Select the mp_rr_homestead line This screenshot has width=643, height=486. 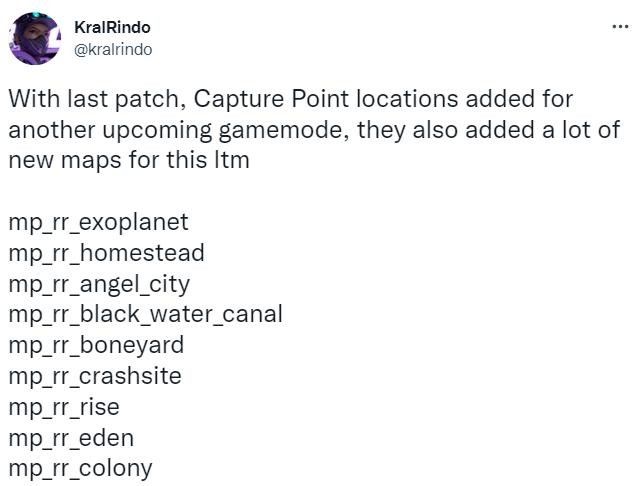[106, 252]
